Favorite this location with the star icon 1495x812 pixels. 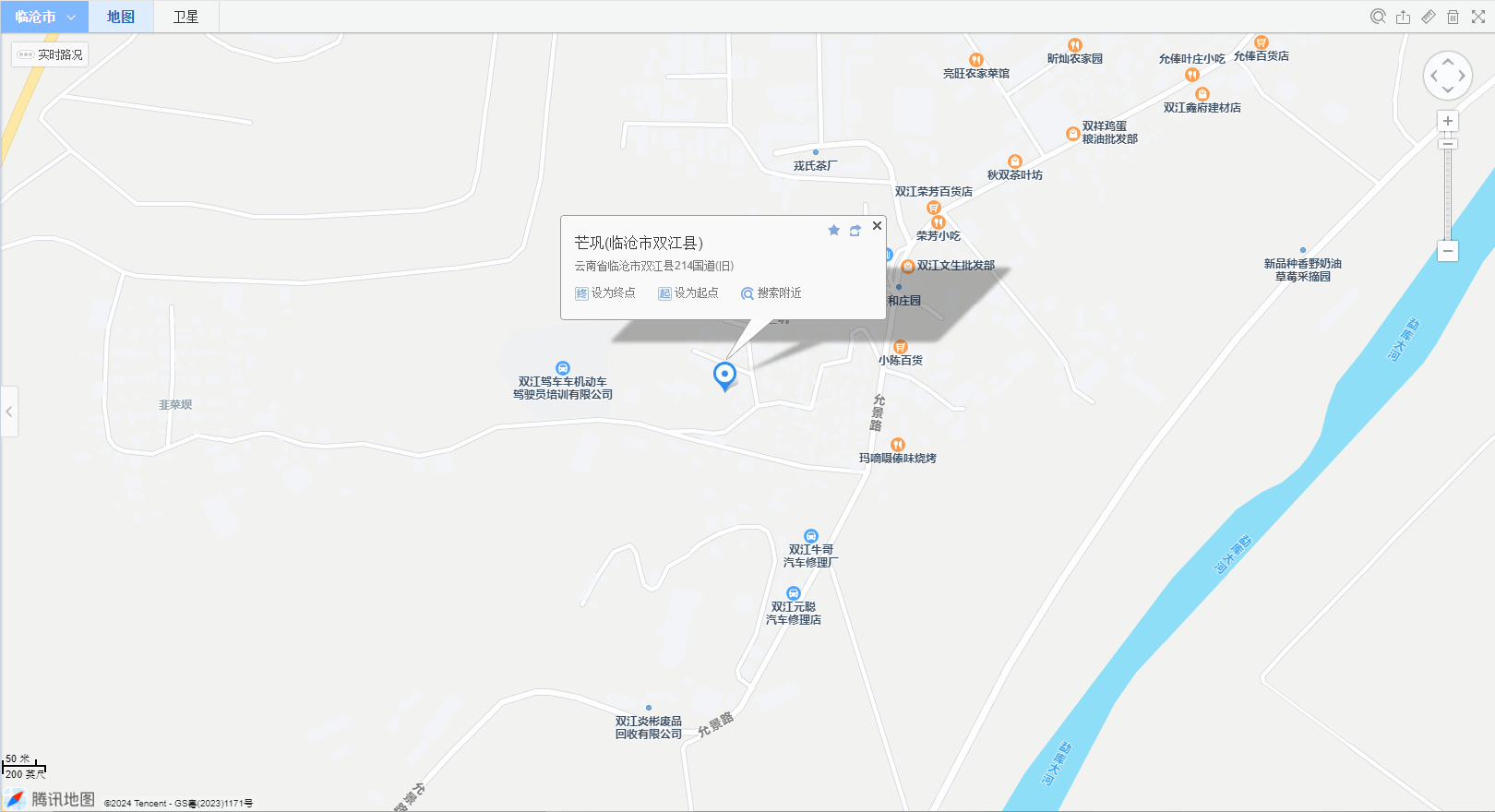click(833, 230)
